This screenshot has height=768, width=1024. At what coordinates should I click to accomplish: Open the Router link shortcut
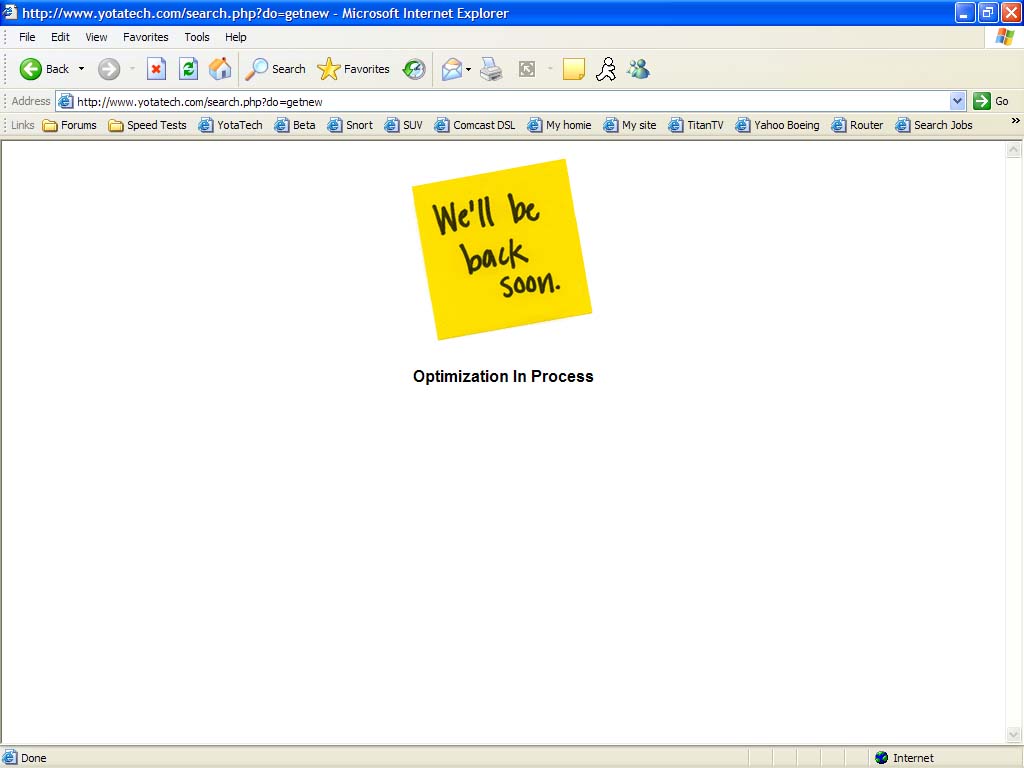pos(857,125)
